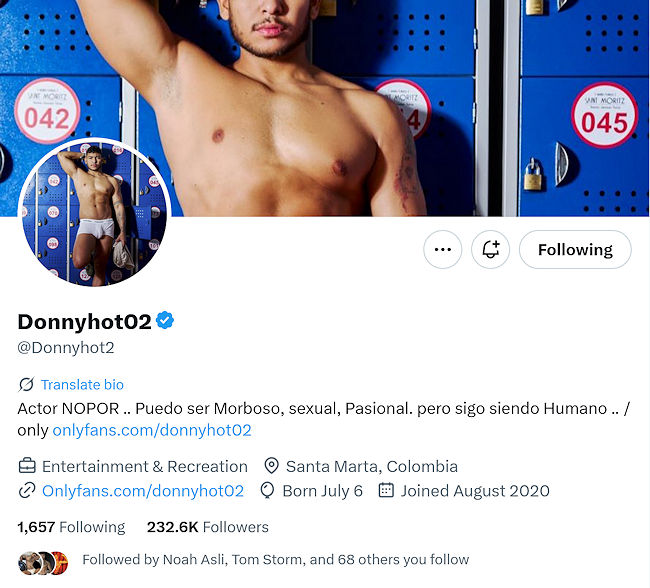Open the Onlyfans.com/donnyhot02 website link

pos(143,491)
